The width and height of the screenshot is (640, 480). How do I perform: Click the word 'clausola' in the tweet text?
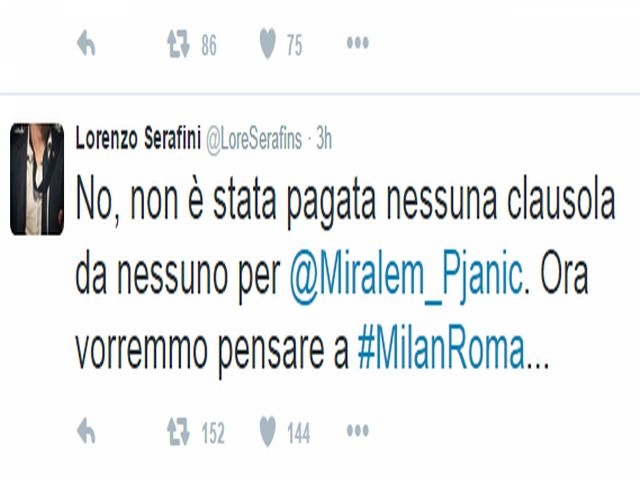(561, 201)
